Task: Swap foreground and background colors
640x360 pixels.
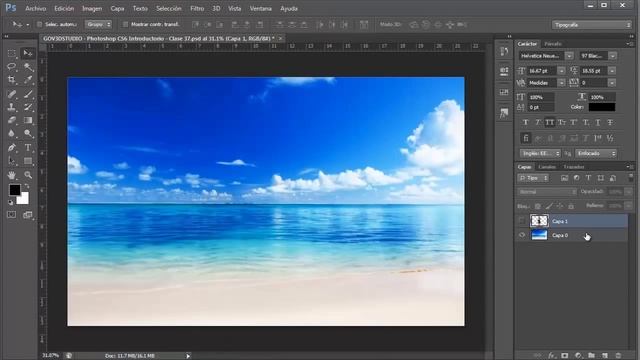Action: 27,186
